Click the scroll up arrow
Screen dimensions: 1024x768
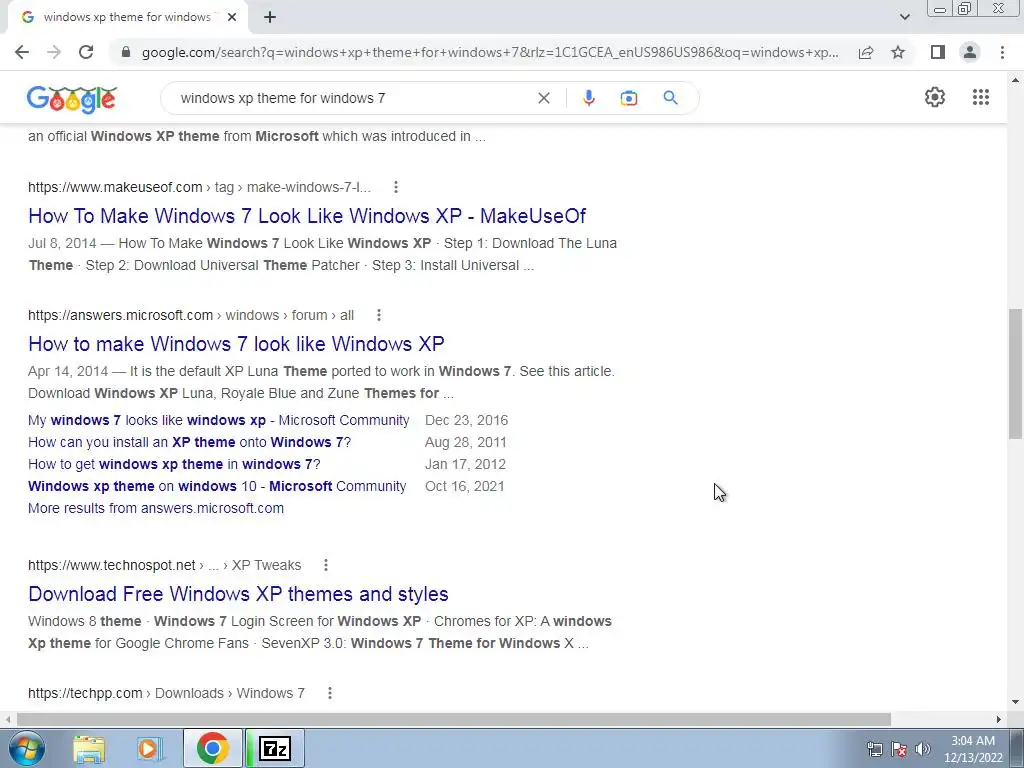tap(1015, 80)
